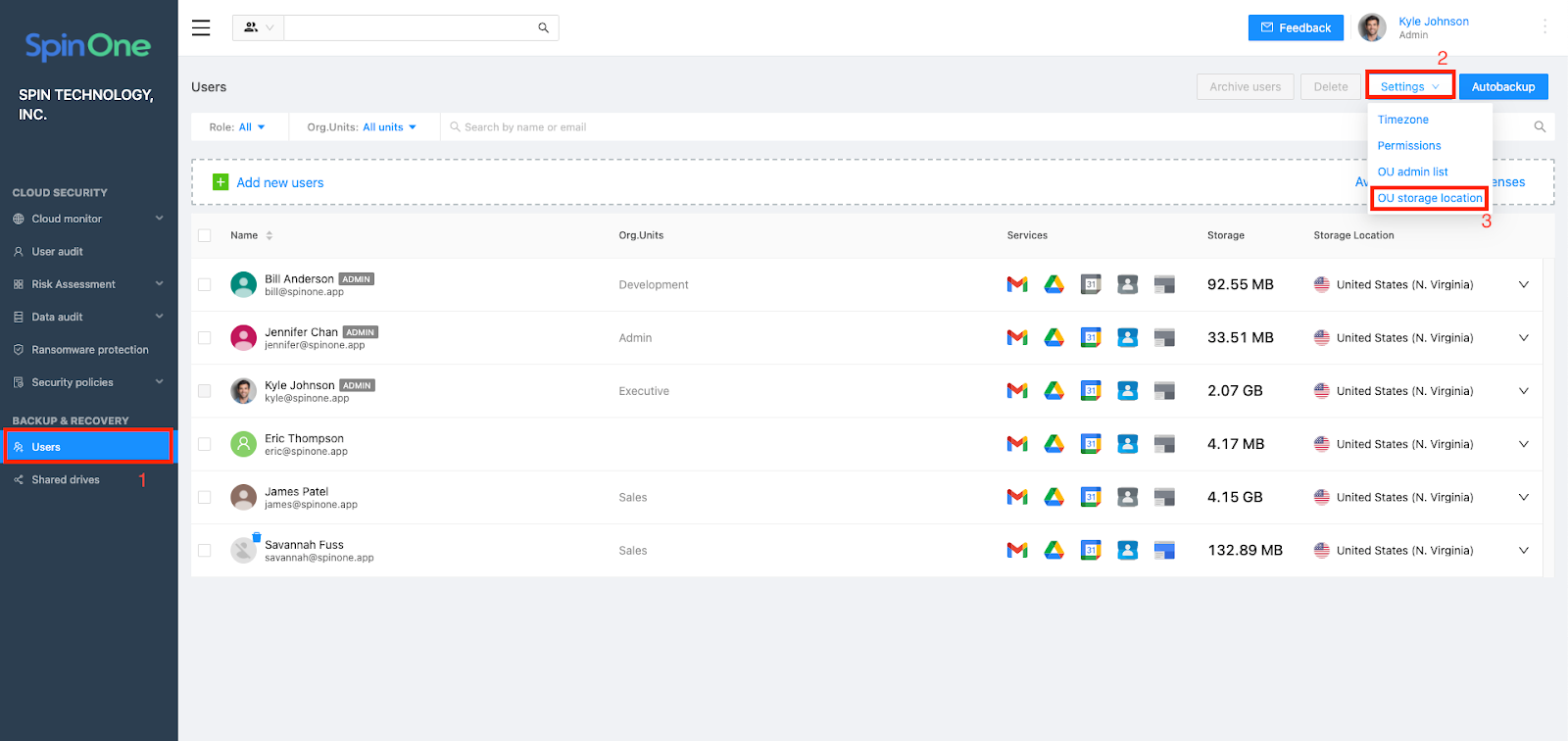Click the magnifier icon in top search bar
Screen dimensions: 1568x741
point(543,27)
